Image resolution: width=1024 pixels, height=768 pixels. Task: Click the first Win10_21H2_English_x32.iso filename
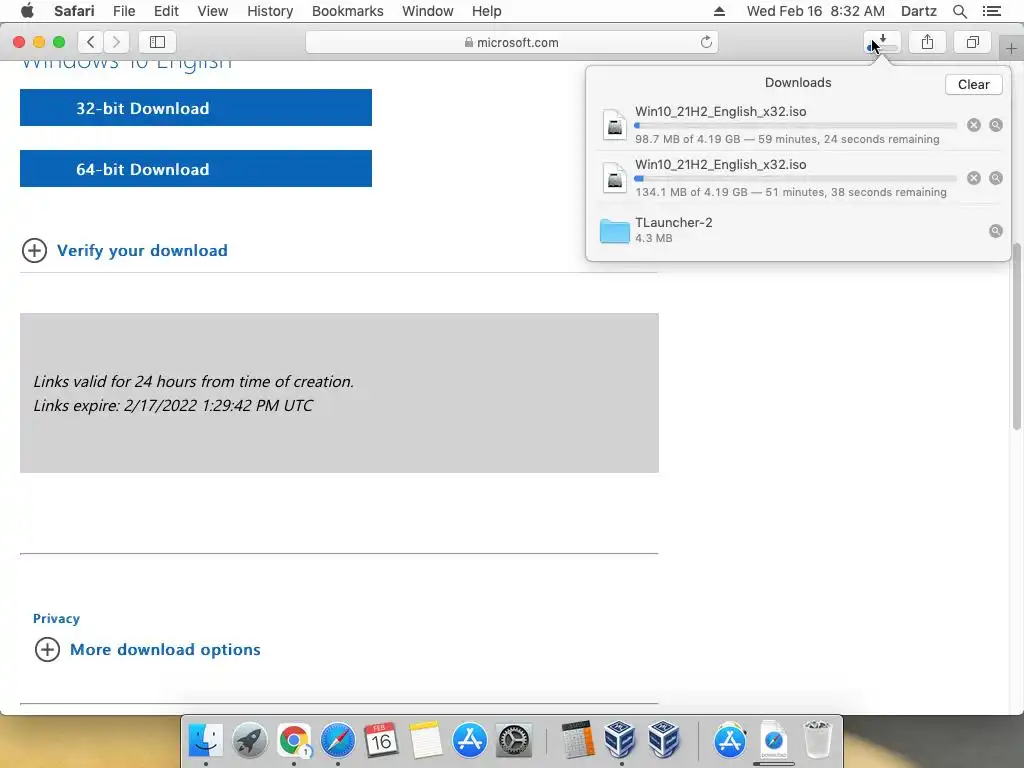pos(720,112)
